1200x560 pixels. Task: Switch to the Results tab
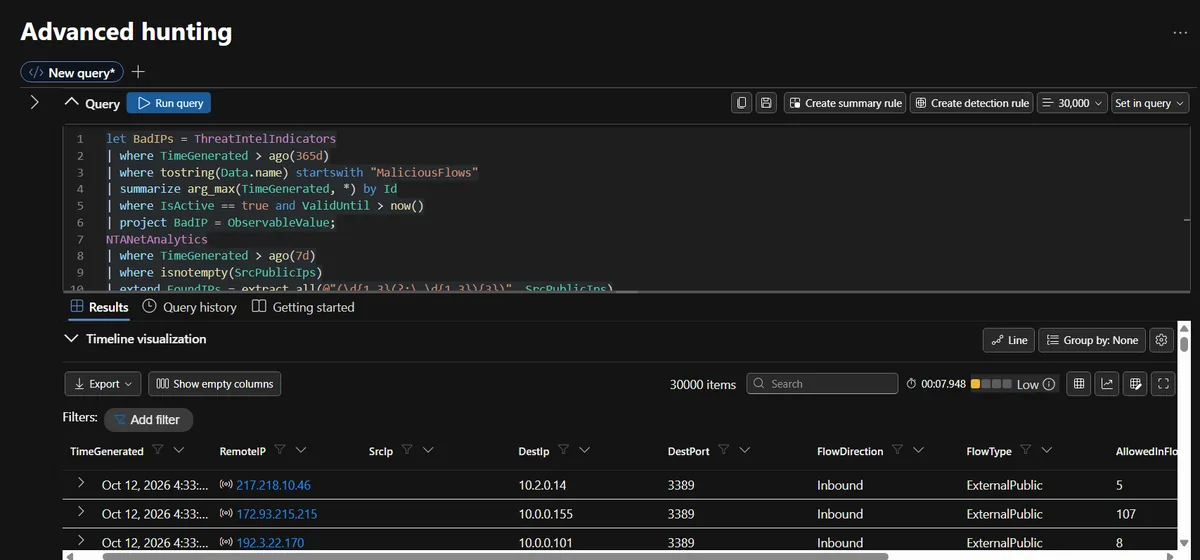99,307
